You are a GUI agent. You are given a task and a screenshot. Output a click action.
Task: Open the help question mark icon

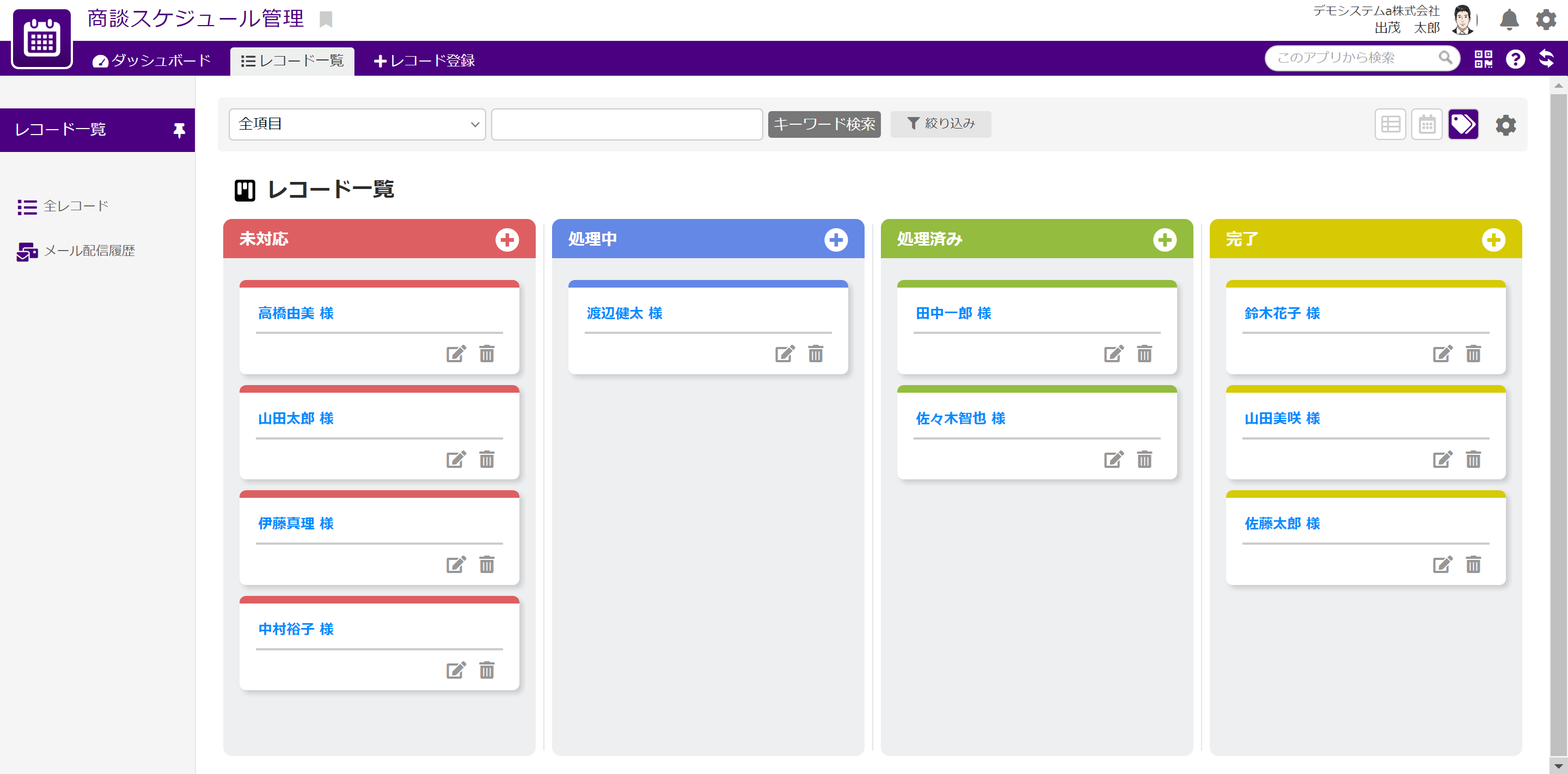click(1515, 59)
